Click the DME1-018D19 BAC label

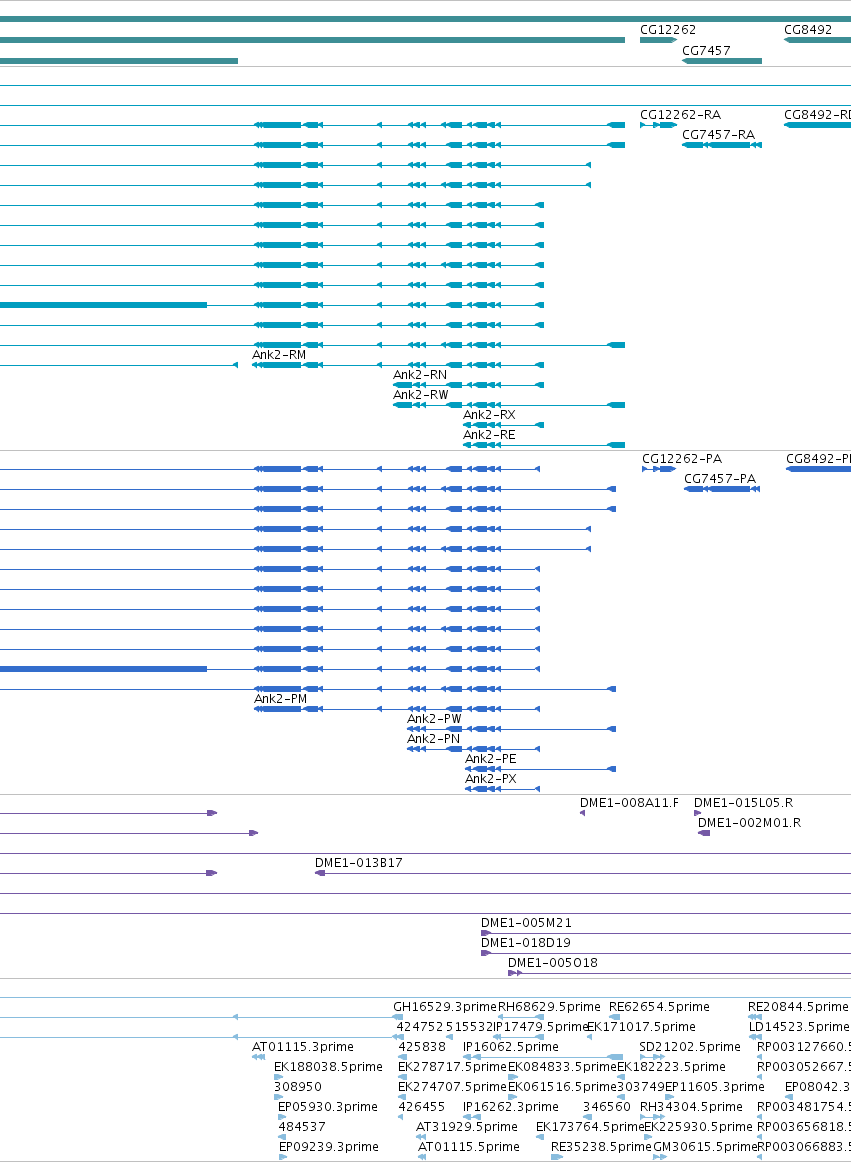[526, 943]
